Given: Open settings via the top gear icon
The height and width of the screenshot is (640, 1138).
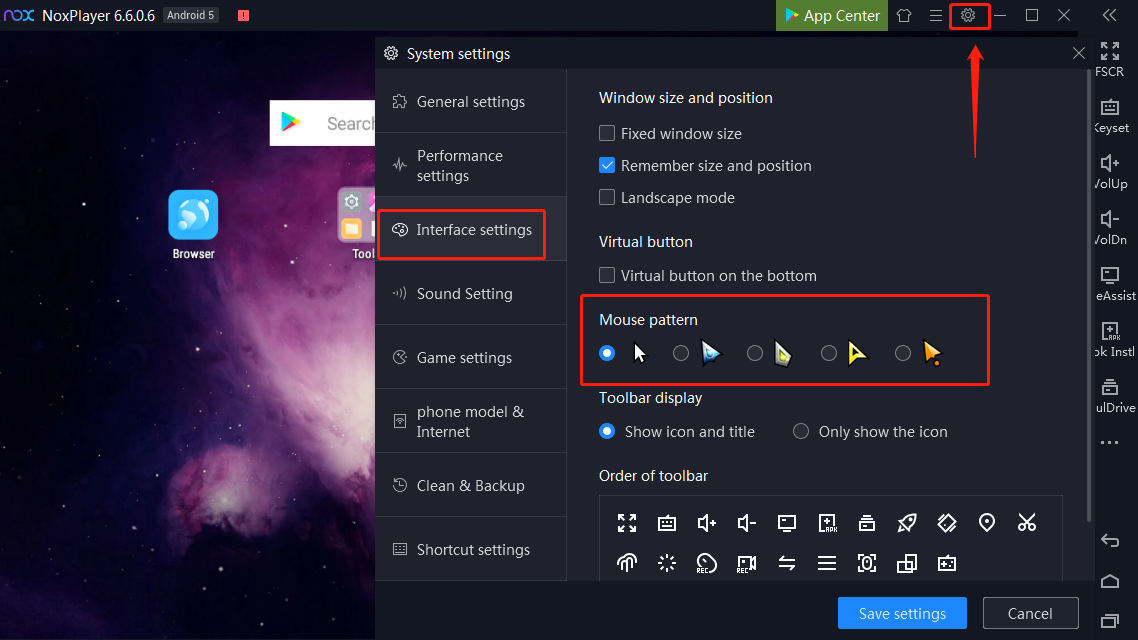Looking at the screenshot, I should coord(968,16).
